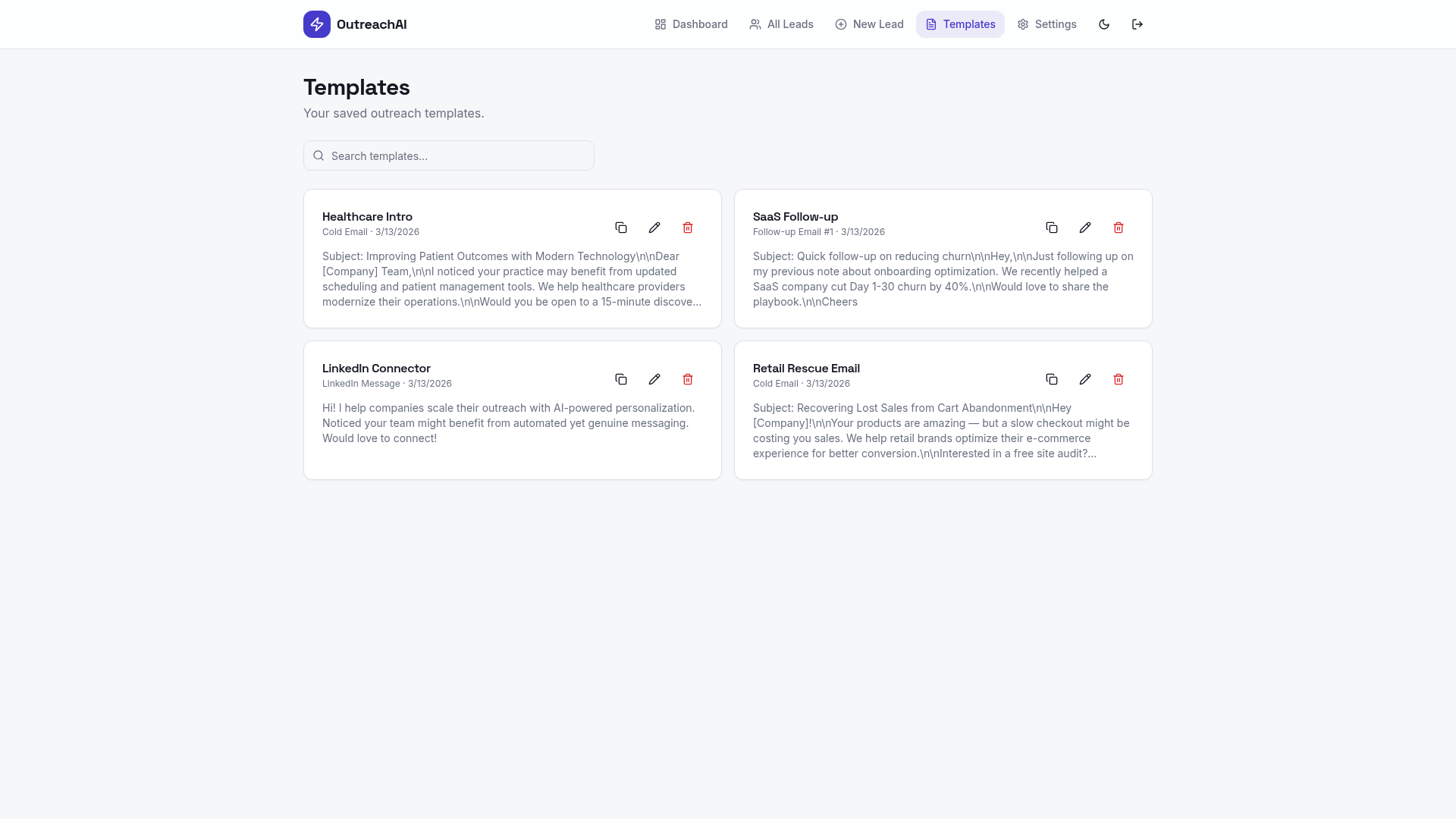Click the Templates page heading

pyautogui.click(x=356, y=87)
